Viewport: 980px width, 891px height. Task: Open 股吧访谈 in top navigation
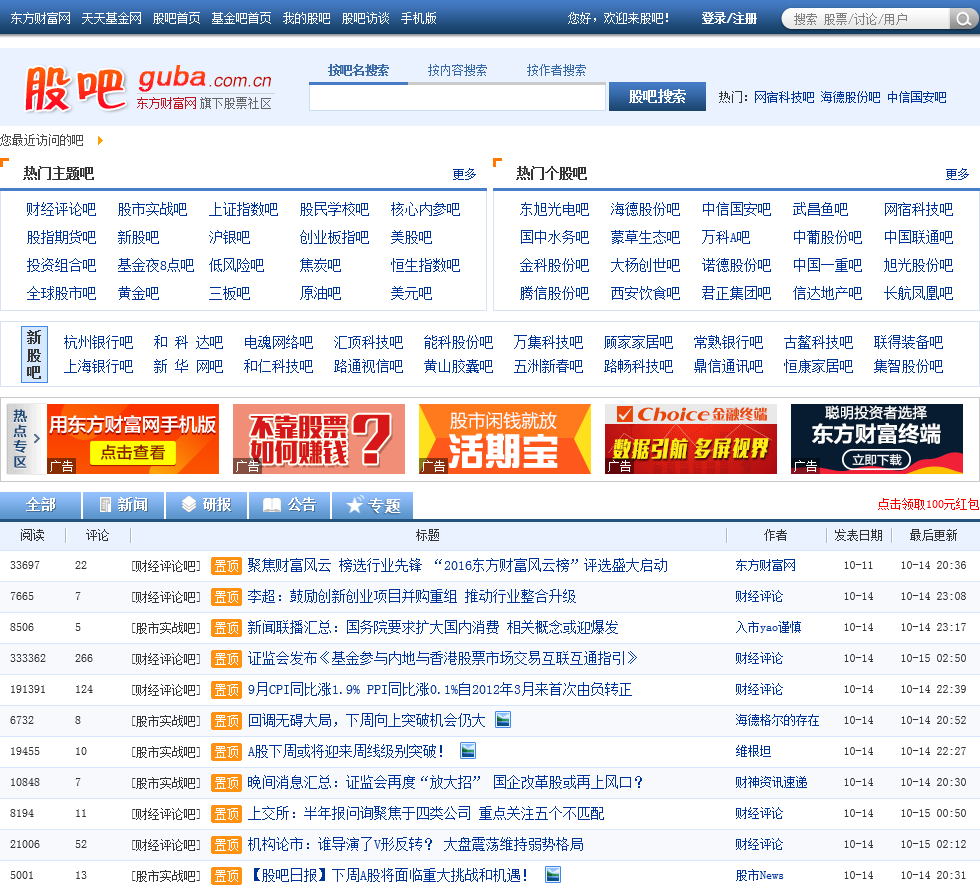(x=366, y=18)
